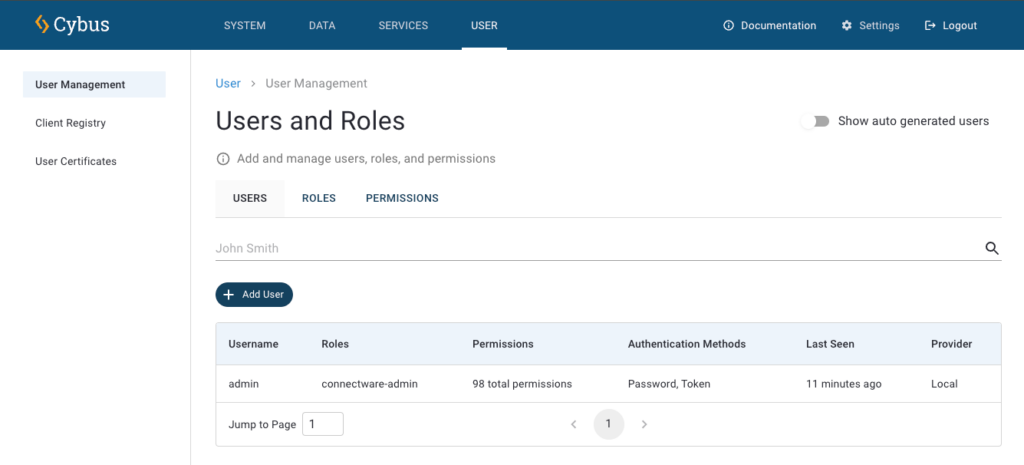Click the User Management breadcrumb text
This screenshot has height=465, width=1024.
tap(316, 84)
